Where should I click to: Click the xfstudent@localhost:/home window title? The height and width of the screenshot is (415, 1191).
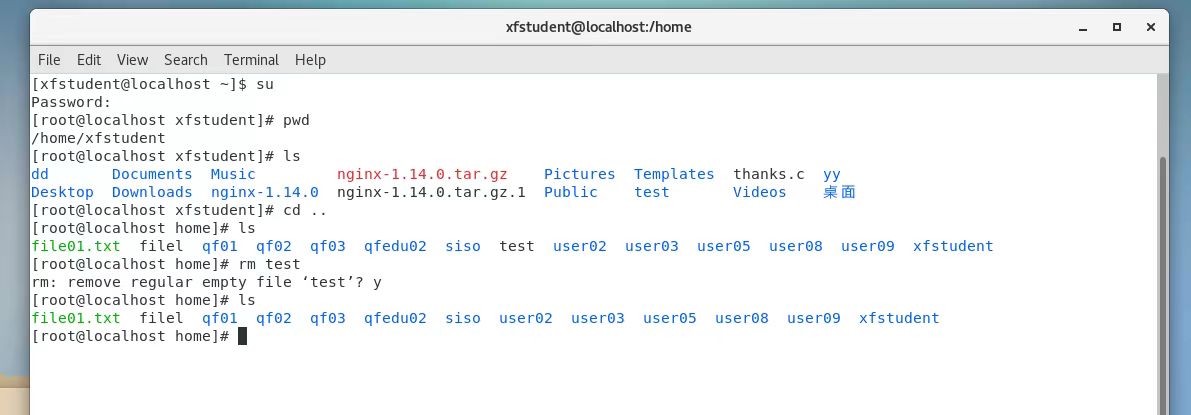coord(598,27)
